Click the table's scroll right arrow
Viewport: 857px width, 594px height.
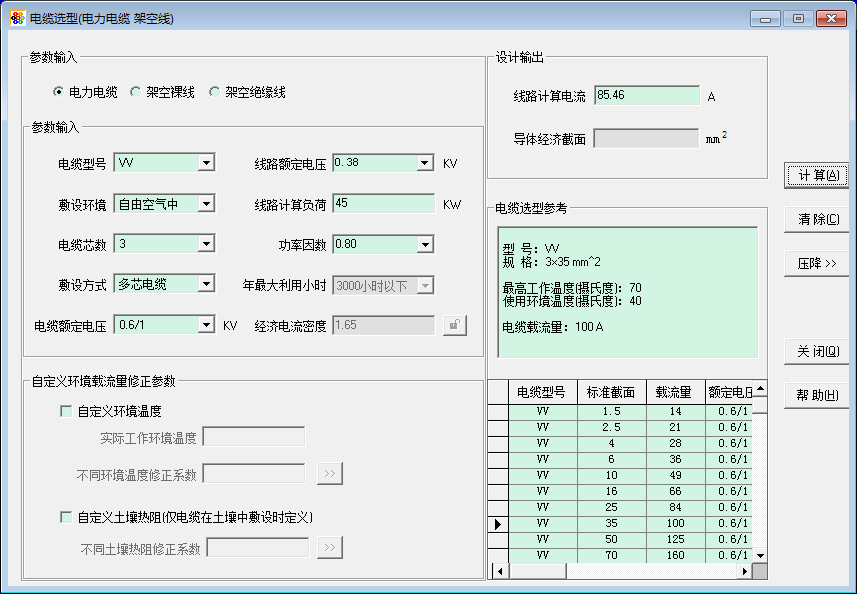pos(744,571)
